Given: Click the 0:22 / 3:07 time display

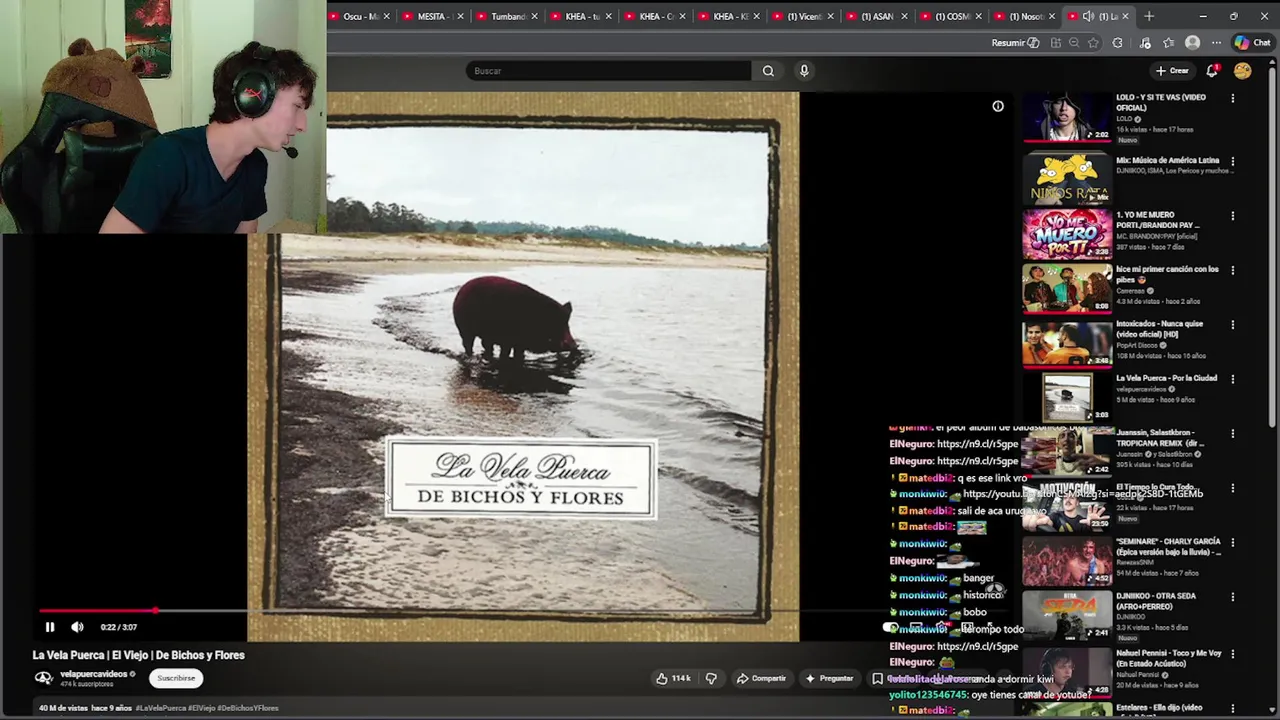Looking at the screenshot, I should click(118, 627).
